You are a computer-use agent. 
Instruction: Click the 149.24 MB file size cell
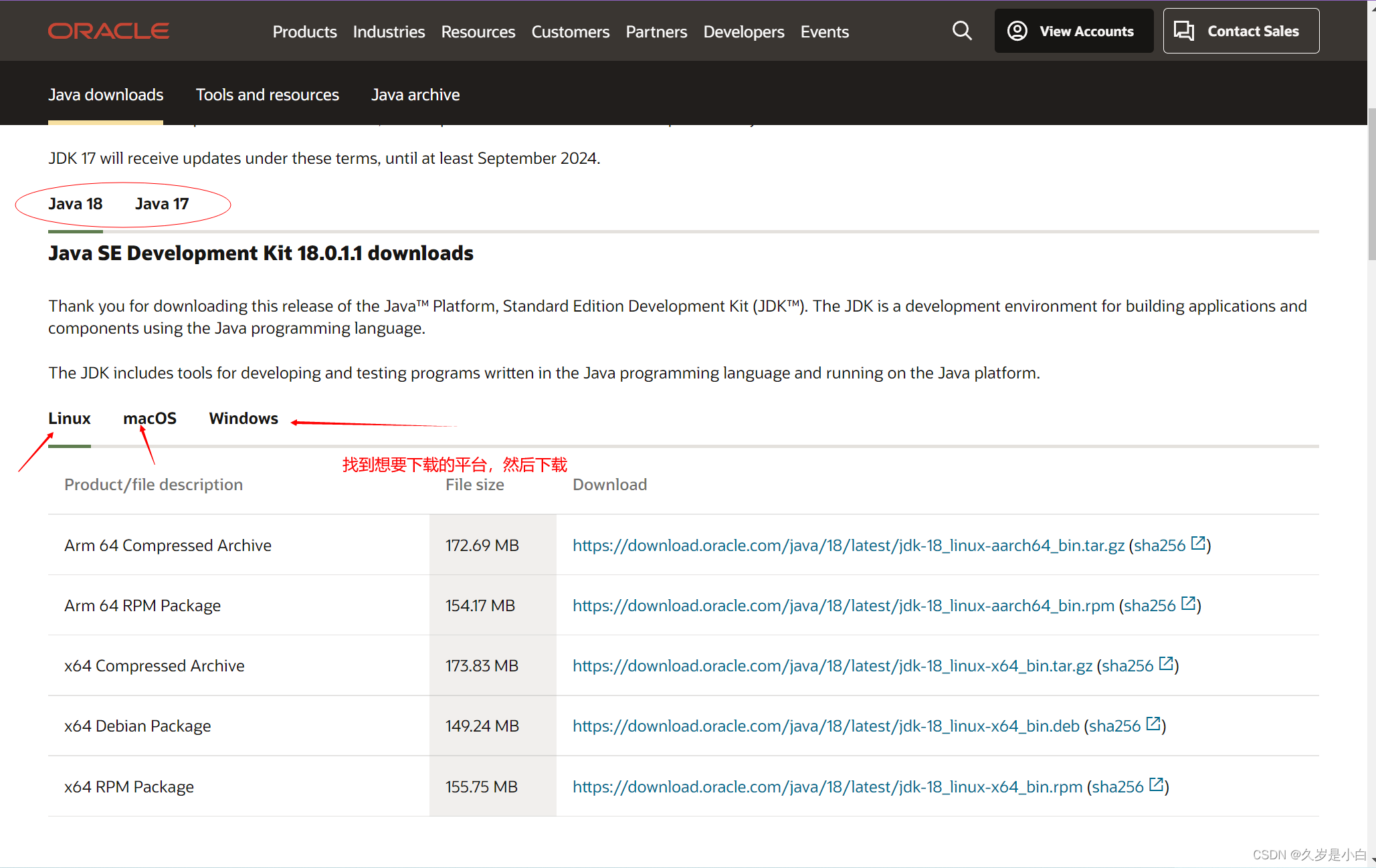coord(493,726)
